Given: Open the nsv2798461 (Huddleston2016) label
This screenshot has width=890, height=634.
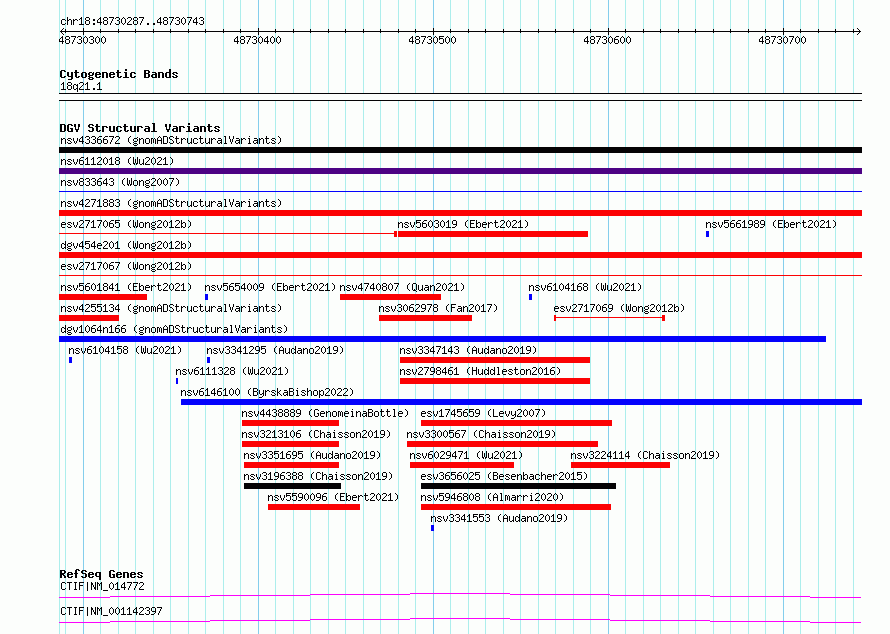Looking at the screenshot, I should click(480, 371).
